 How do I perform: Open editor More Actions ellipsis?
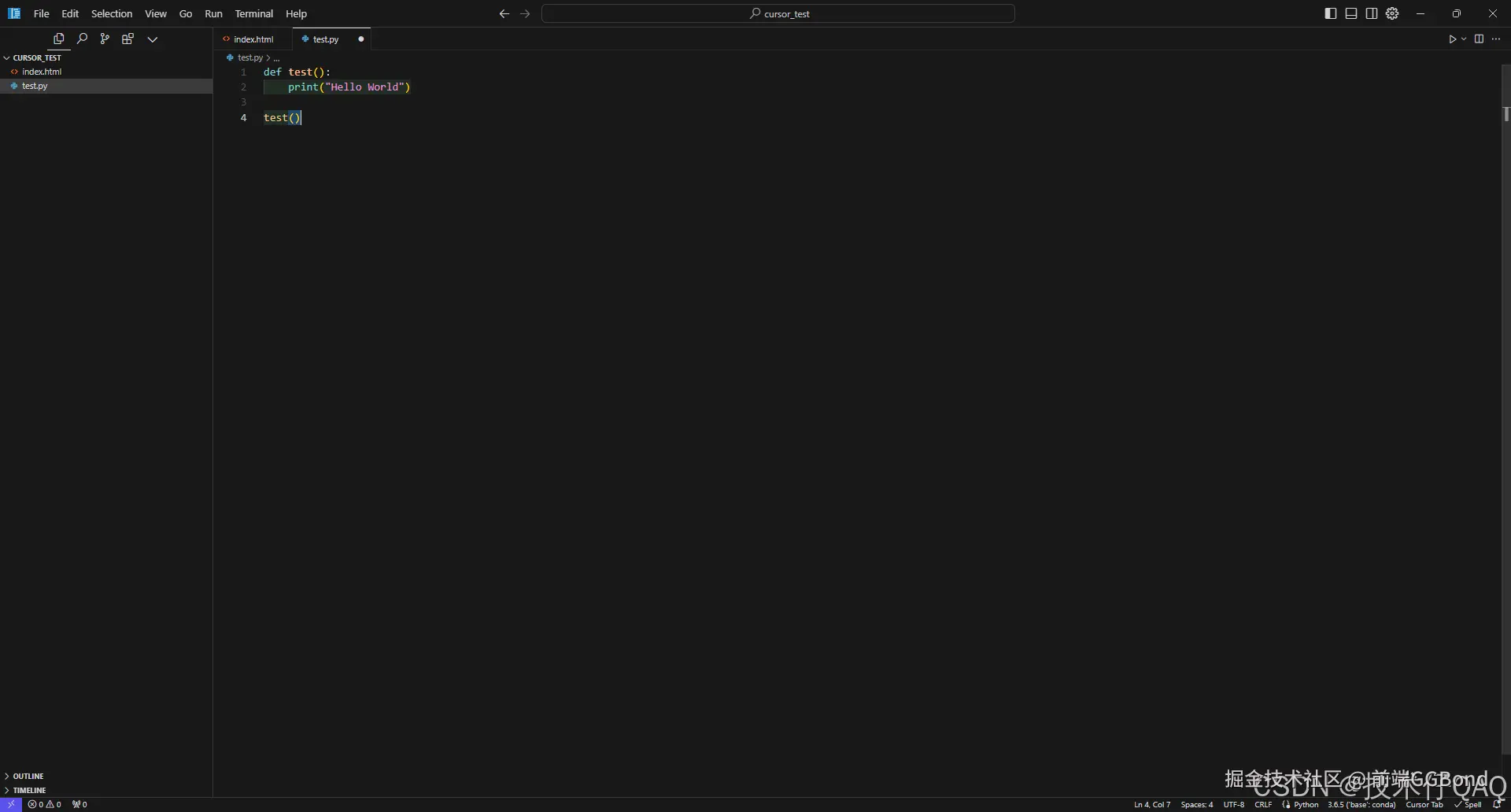tap(1496, 39)
